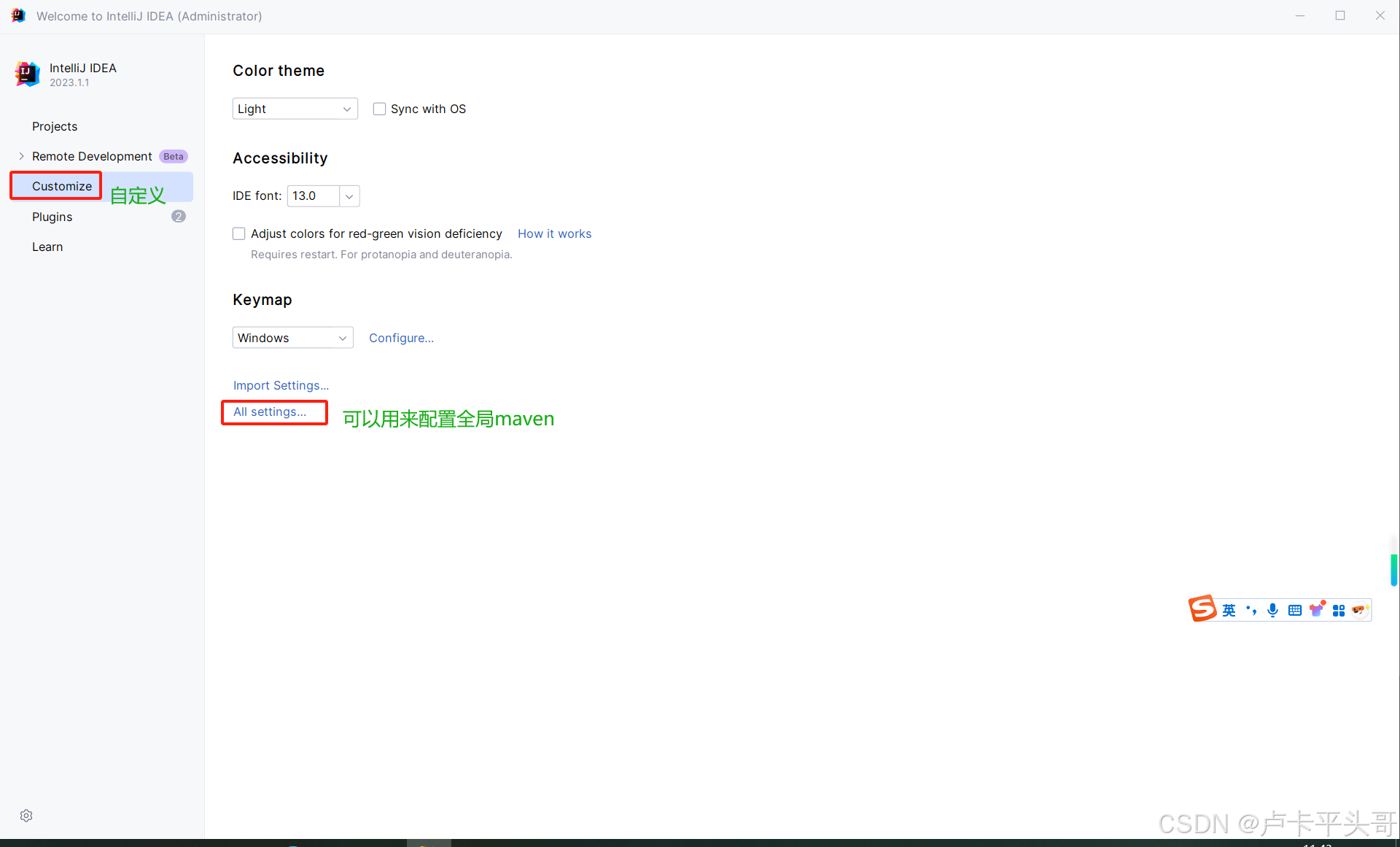Click the Color theme heading
Viewport: 1400px width, 847px height.
pos(279,71)
